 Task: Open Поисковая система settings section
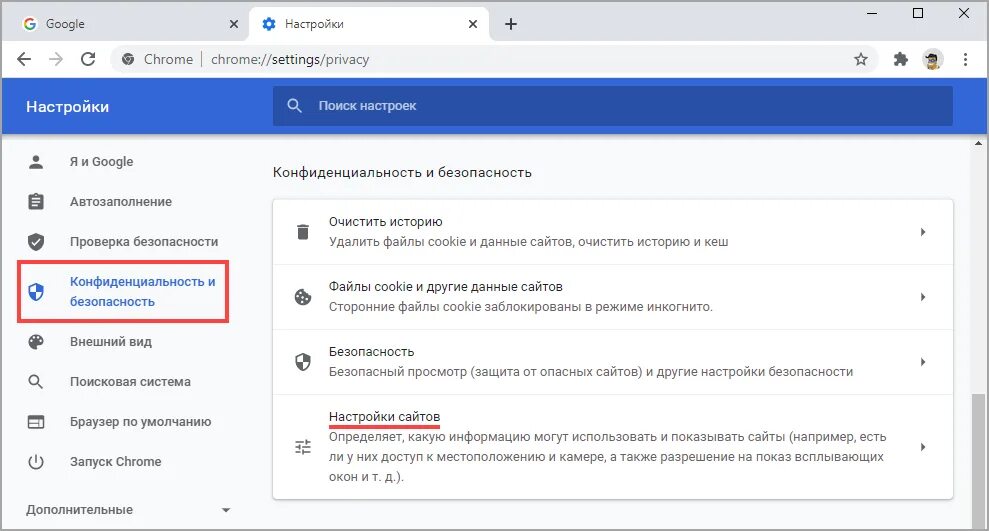tap(131, 382)
